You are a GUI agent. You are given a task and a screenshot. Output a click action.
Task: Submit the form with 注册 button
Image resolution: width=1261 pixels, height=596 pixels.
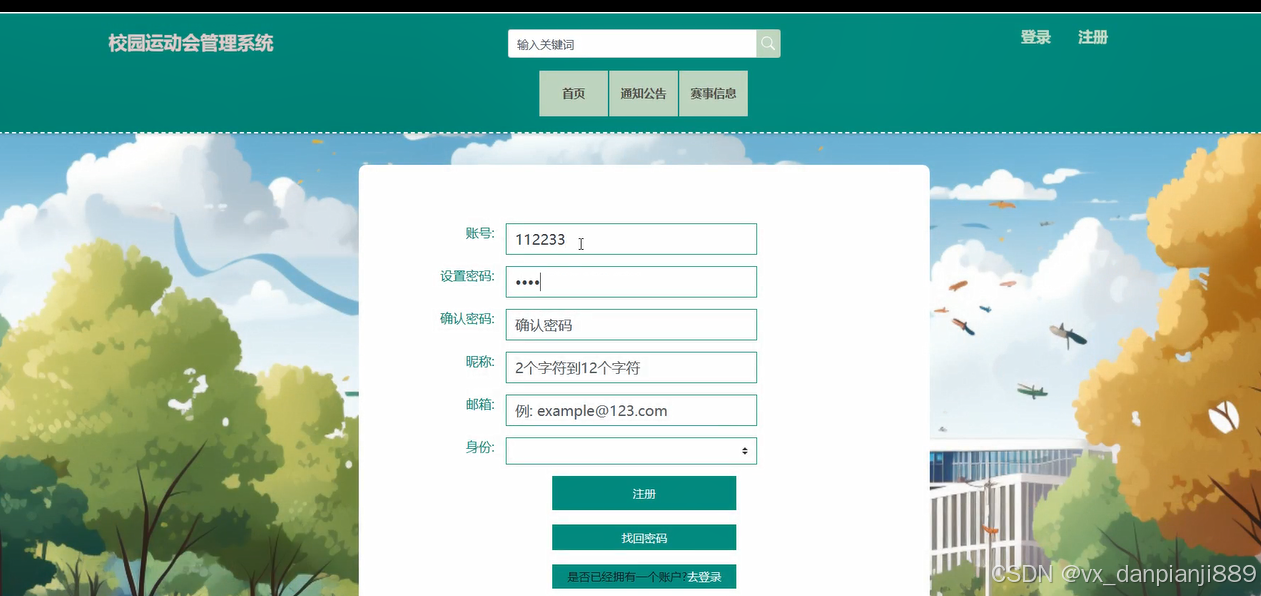pyautogui.click(x=644, y=494)
